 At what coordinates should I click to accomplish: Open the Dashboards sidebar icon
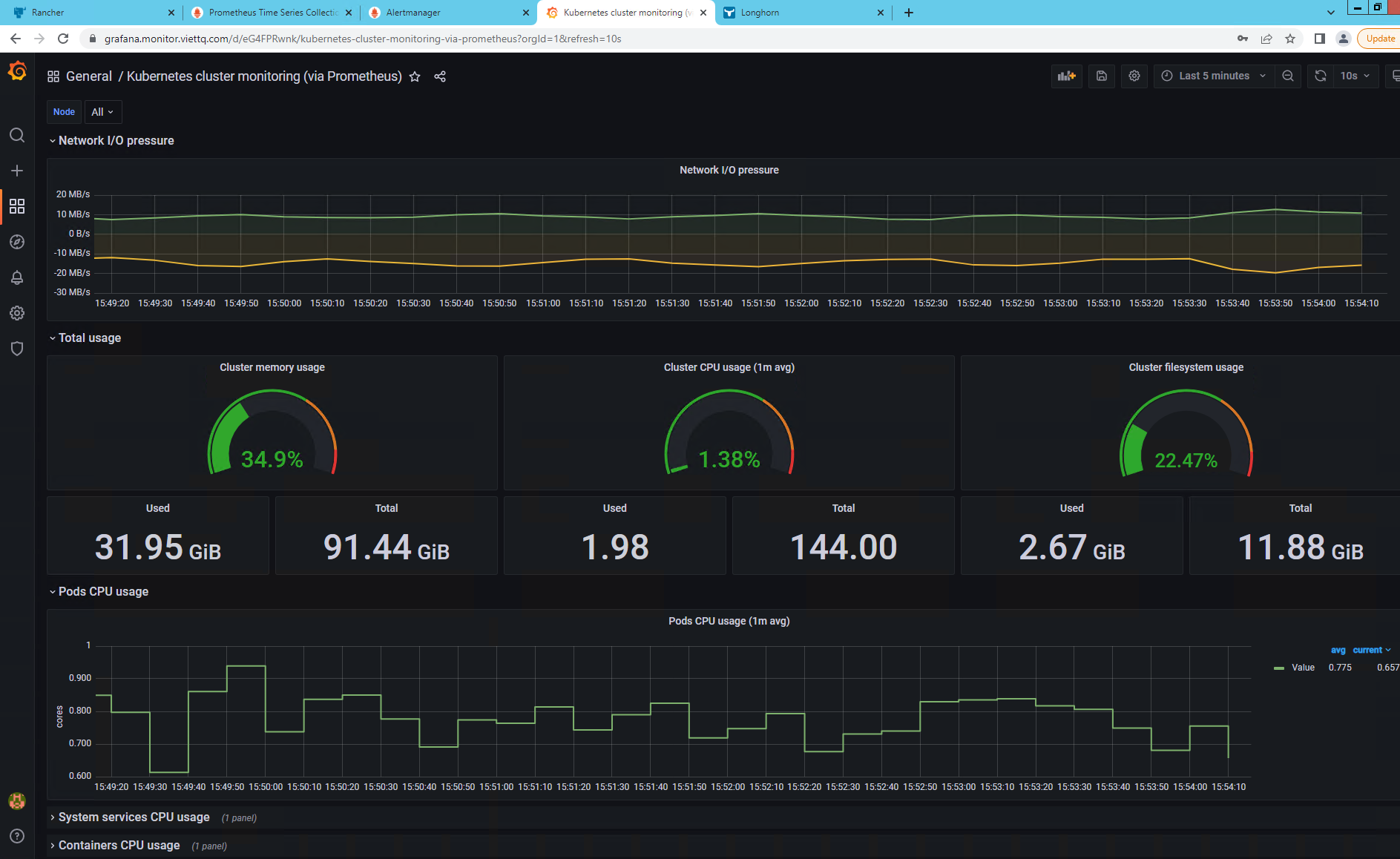point(17,207)
